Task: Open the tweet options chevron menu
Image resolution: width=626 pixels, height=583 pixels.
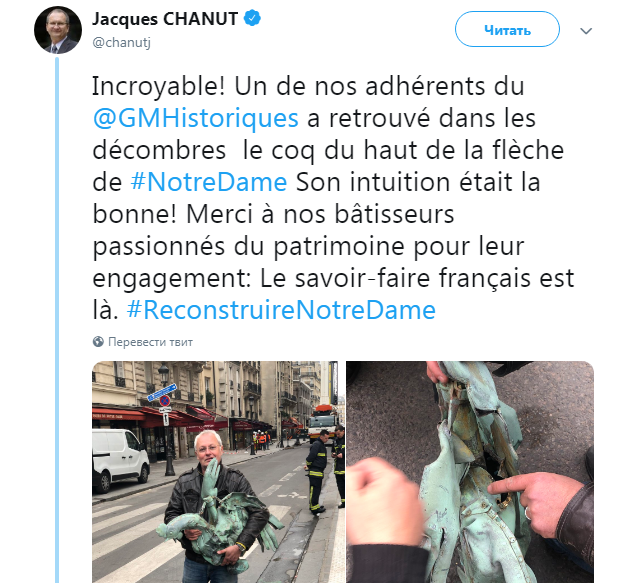Action: [x=586, y=31]
